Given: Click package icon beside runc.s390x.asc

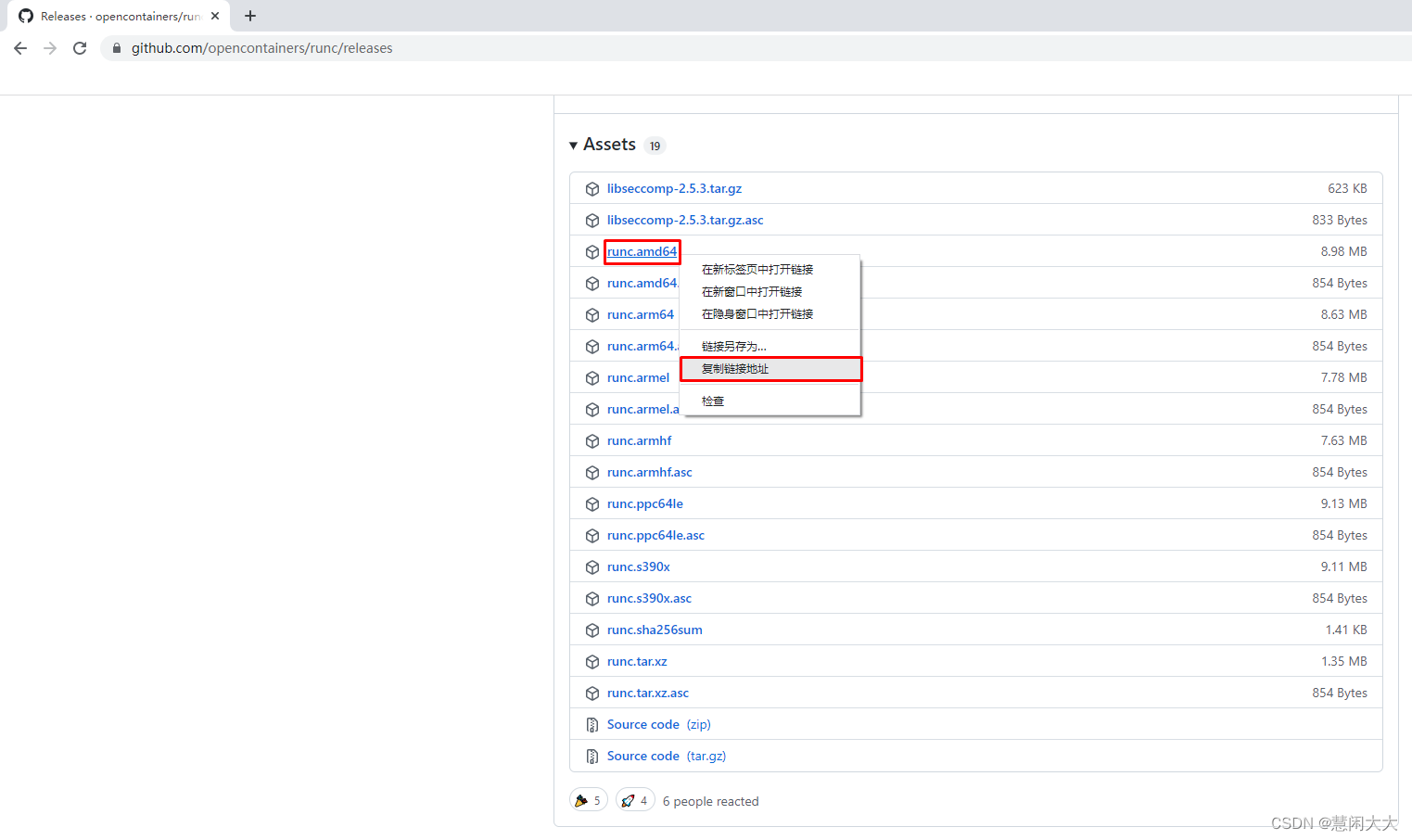Looking at the screenshot, I should pos(592,599).
